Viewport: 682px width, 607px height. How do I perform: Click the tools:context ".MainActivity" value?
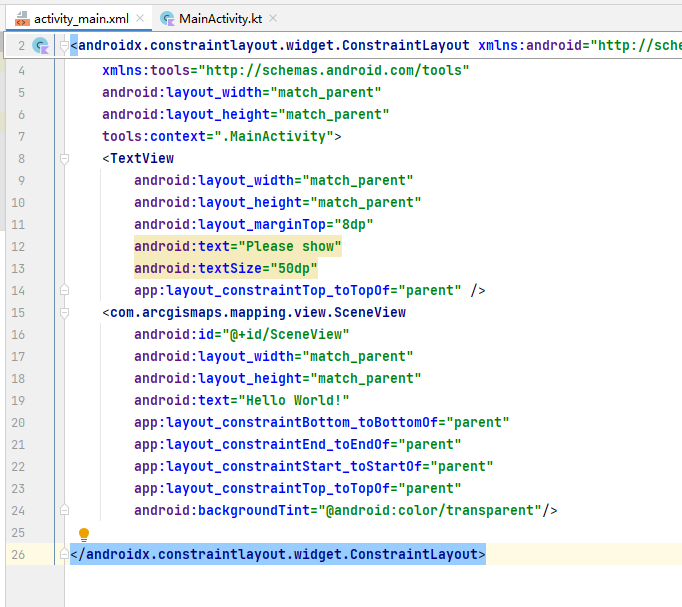[274, 137]
